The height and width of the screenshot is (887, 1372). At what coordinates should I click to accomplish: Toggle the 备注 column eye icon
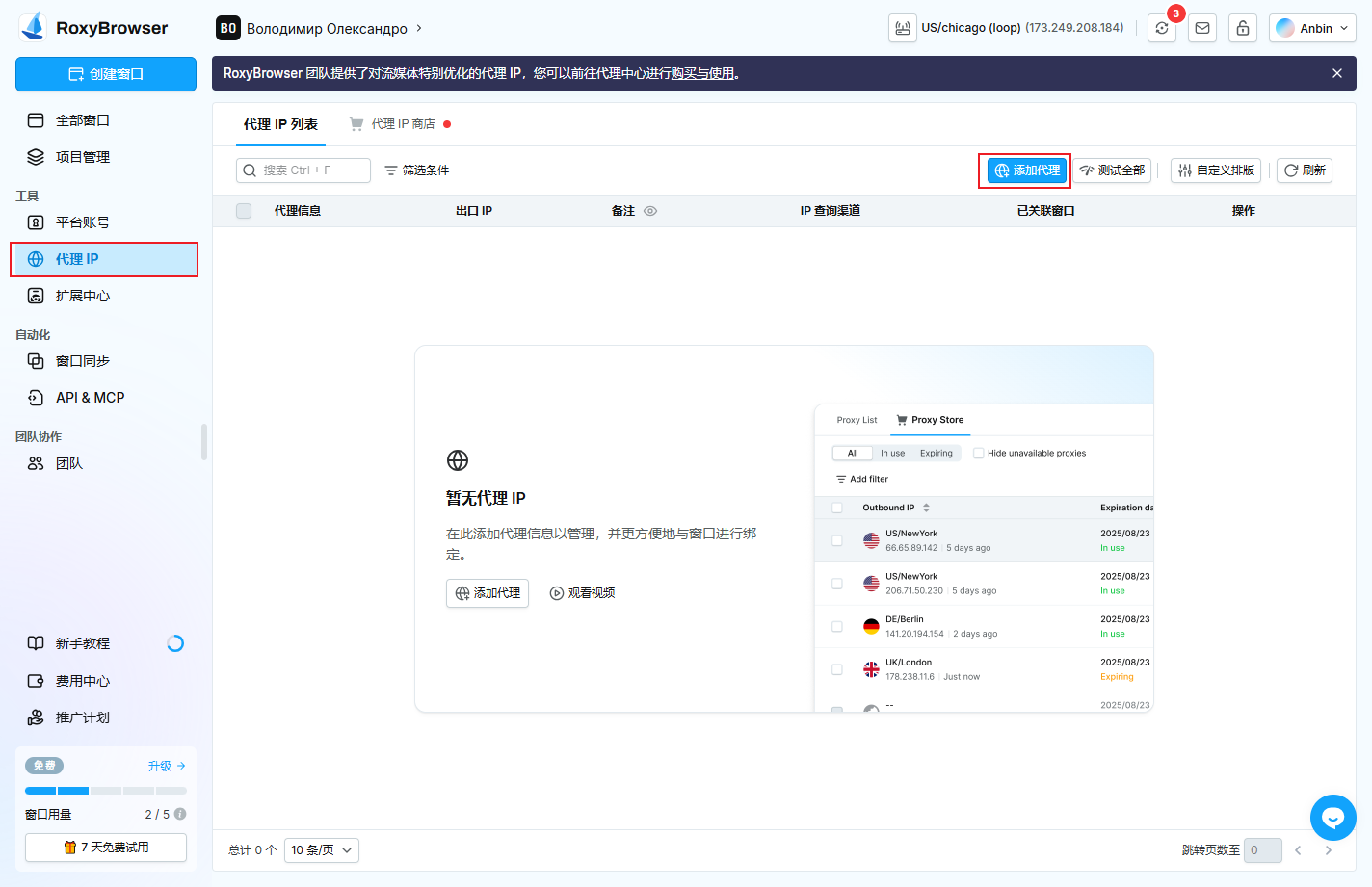pos(650,211)
